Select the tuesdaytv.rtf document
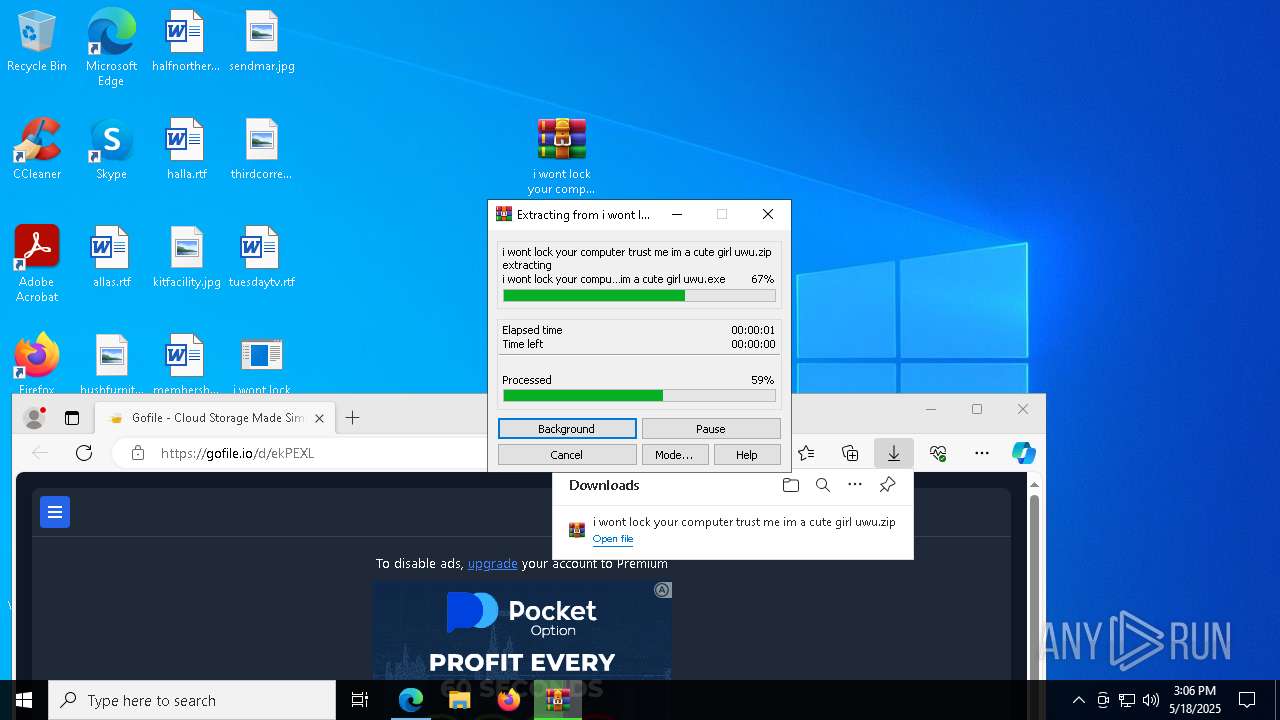 tap(261, 258)
